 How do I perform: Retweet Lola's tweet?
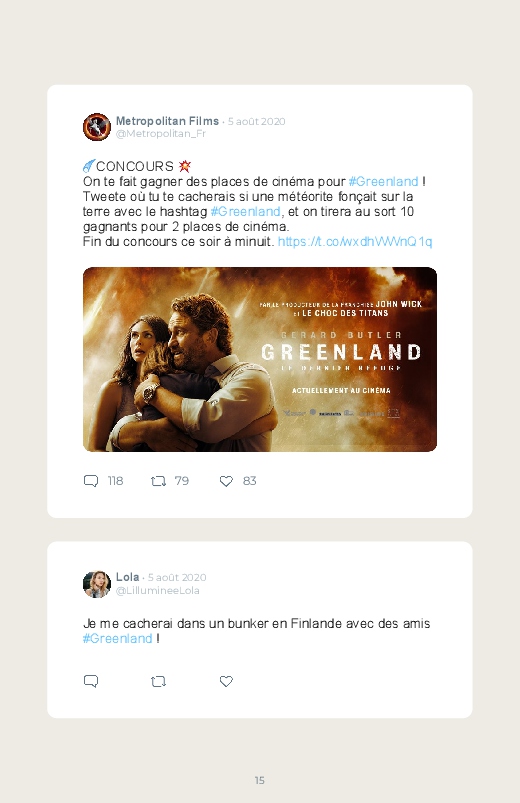(x=158, y=681)
